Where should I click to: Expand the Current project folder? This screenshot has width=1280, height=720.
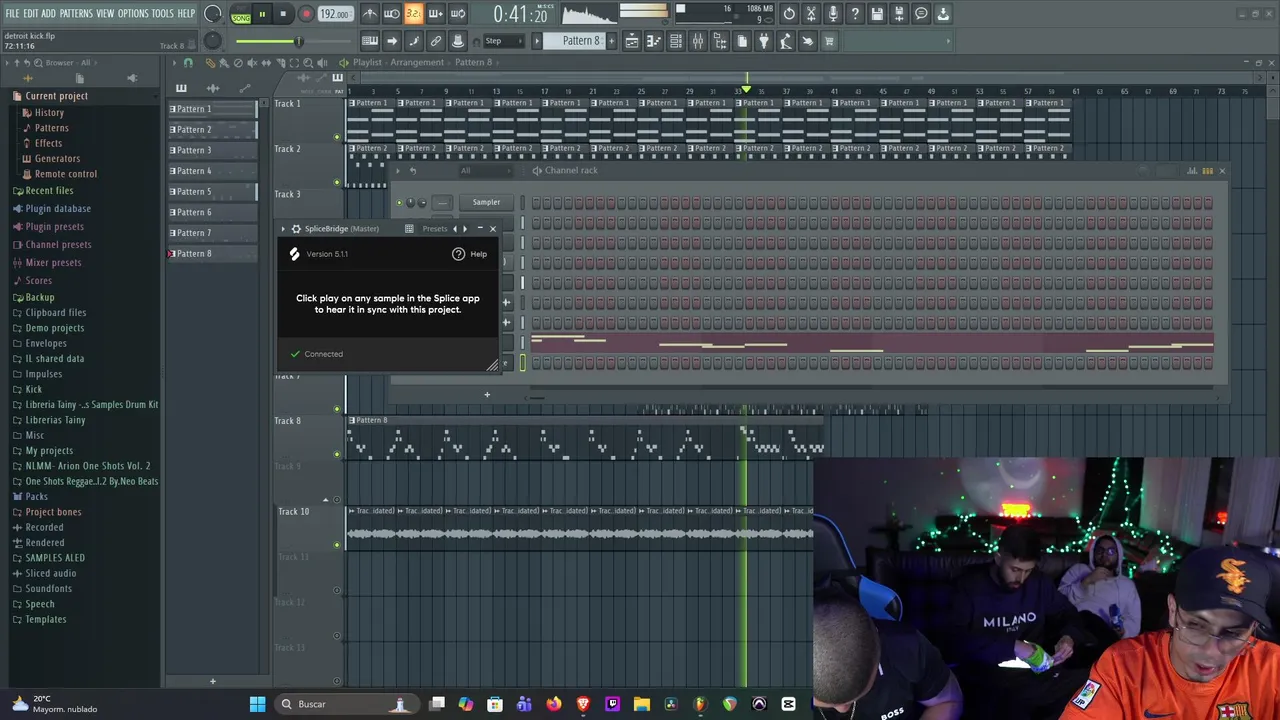click(56, 96)
